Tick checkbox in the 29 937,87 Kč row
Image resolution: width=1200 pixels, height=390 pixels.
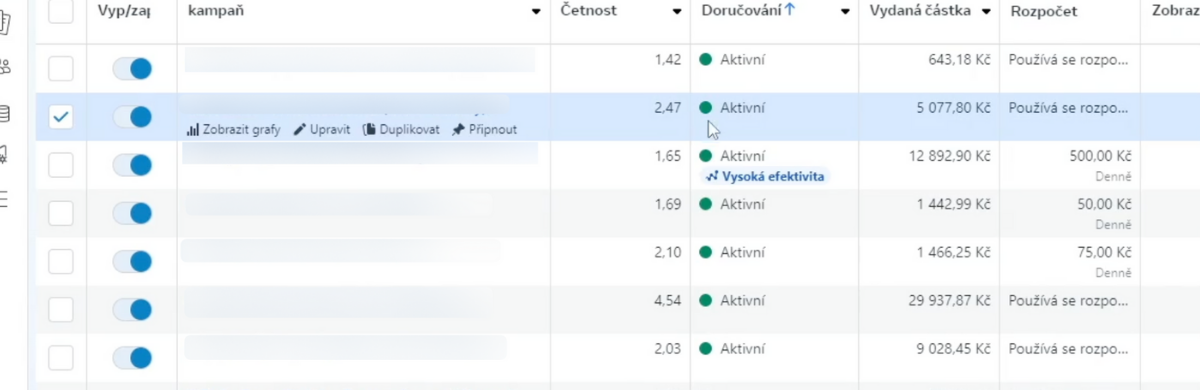(61, 309)
